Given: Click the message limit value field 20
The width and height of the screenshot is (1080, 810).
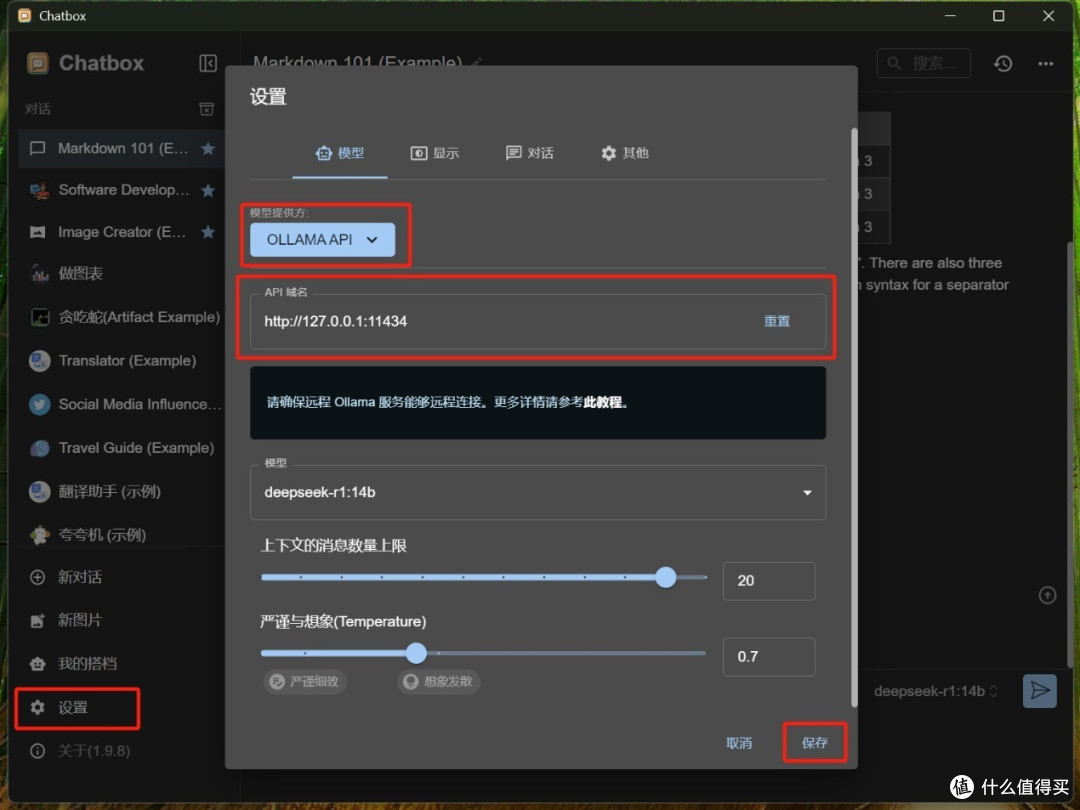Looking at the screenshot, I should 769,581.
